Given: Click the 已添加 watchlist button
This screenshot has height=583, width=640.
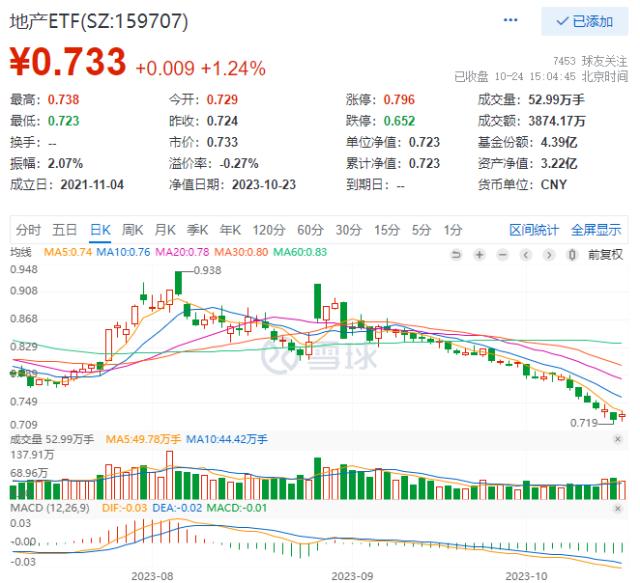Looking at the screenshot, I should [584, 22].
